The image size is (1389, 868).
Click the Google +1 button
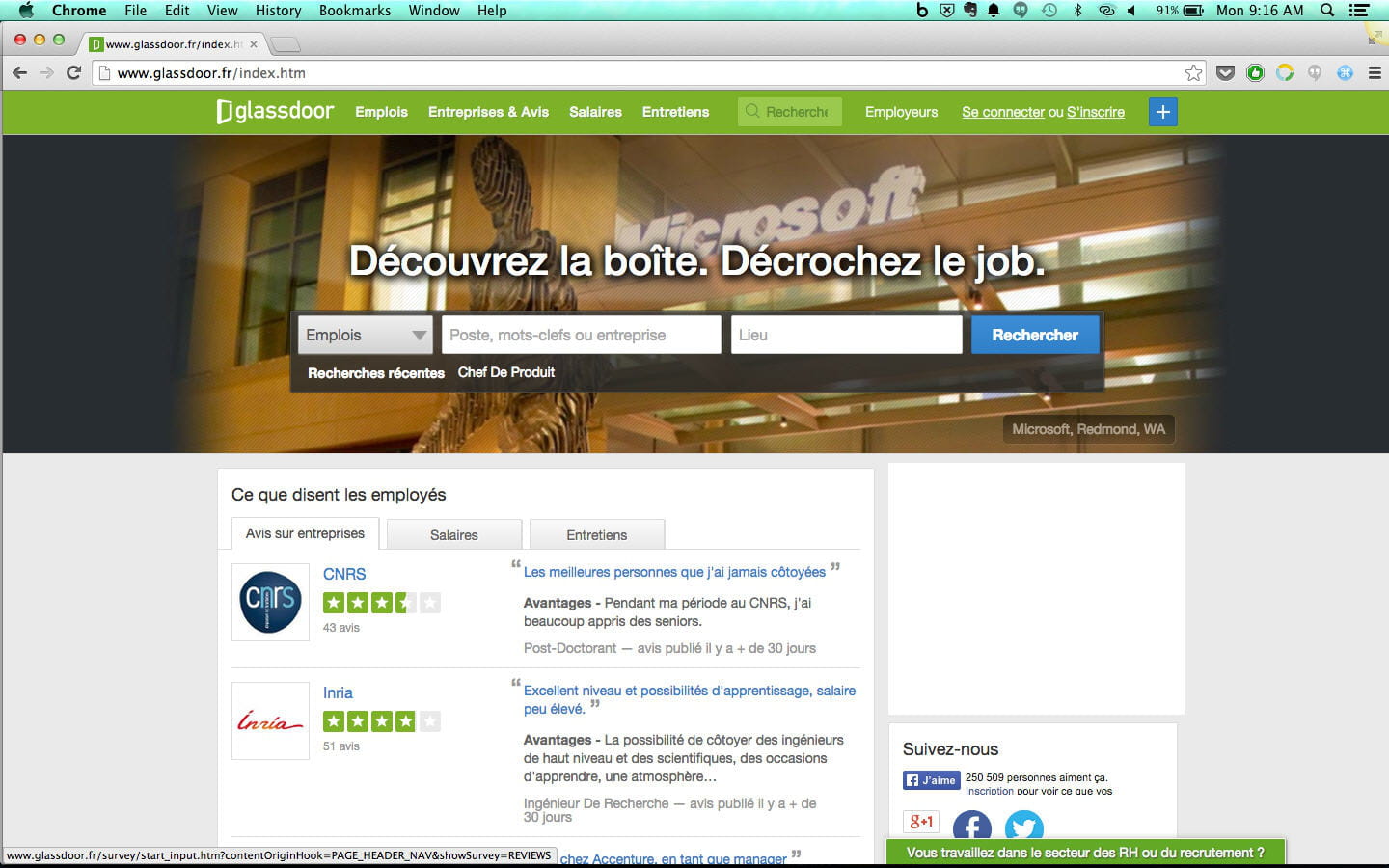coord(920,822)
